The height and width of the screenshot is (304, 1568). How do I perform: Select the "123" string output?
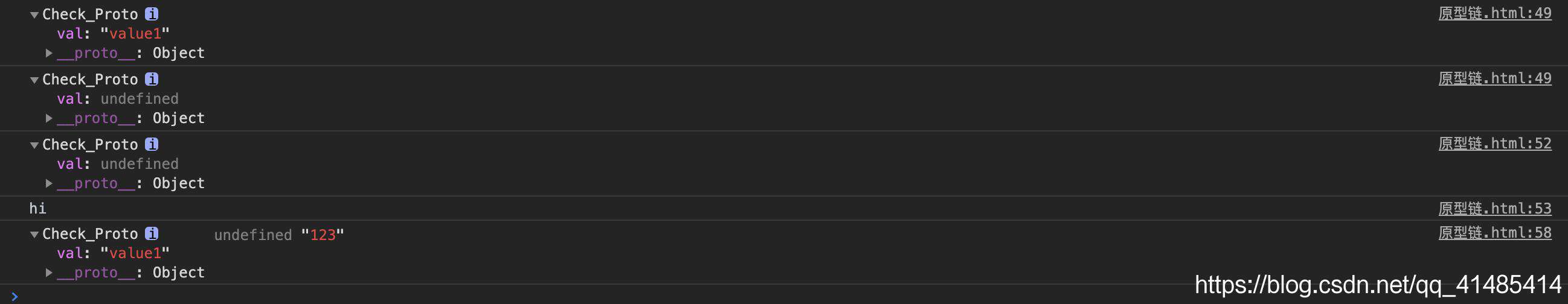click(x=323, y=235)
